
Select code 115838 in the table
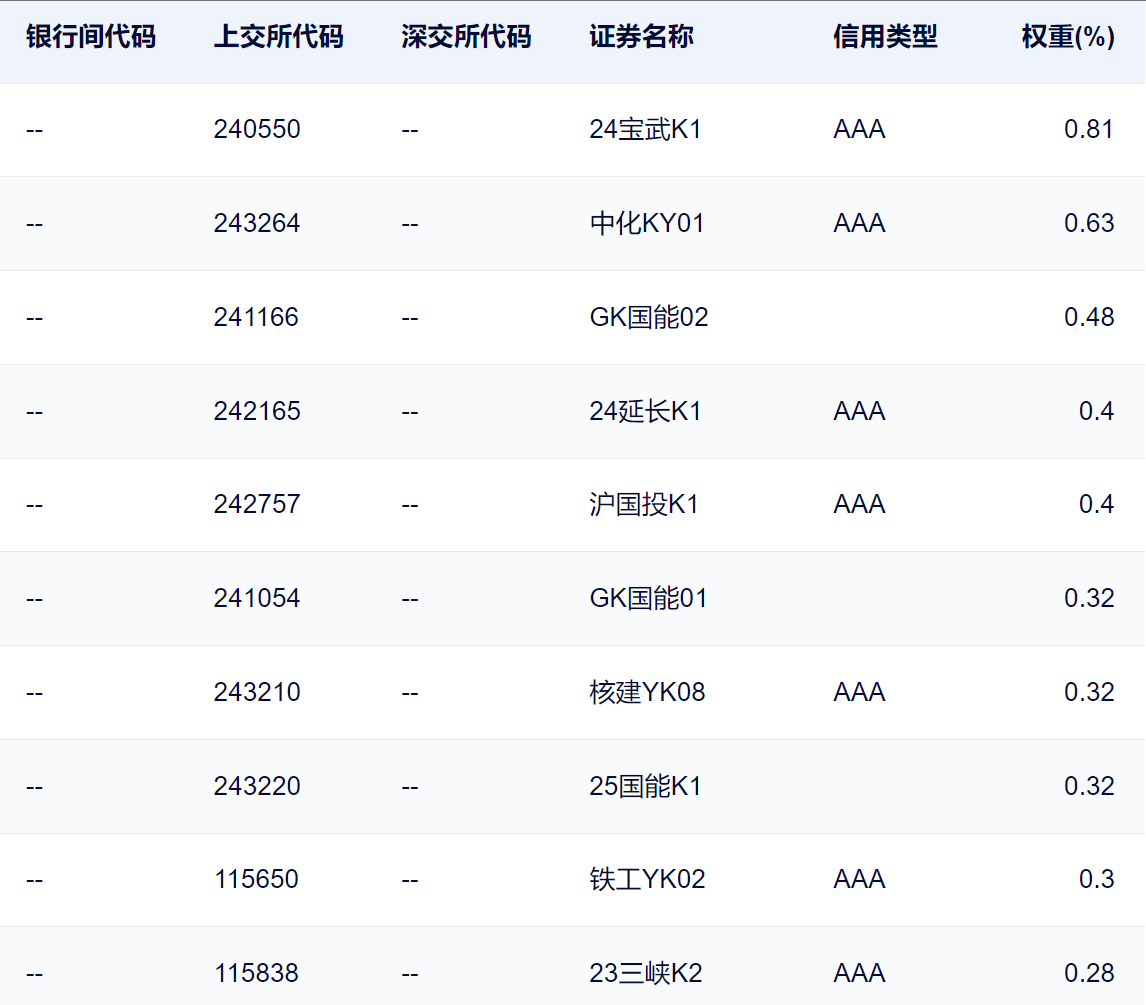point(256,973)
